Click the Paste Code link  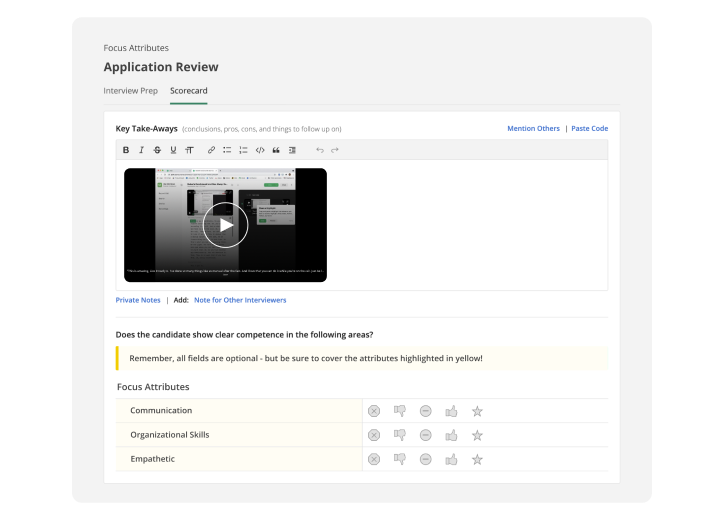[x=590, y=128]
